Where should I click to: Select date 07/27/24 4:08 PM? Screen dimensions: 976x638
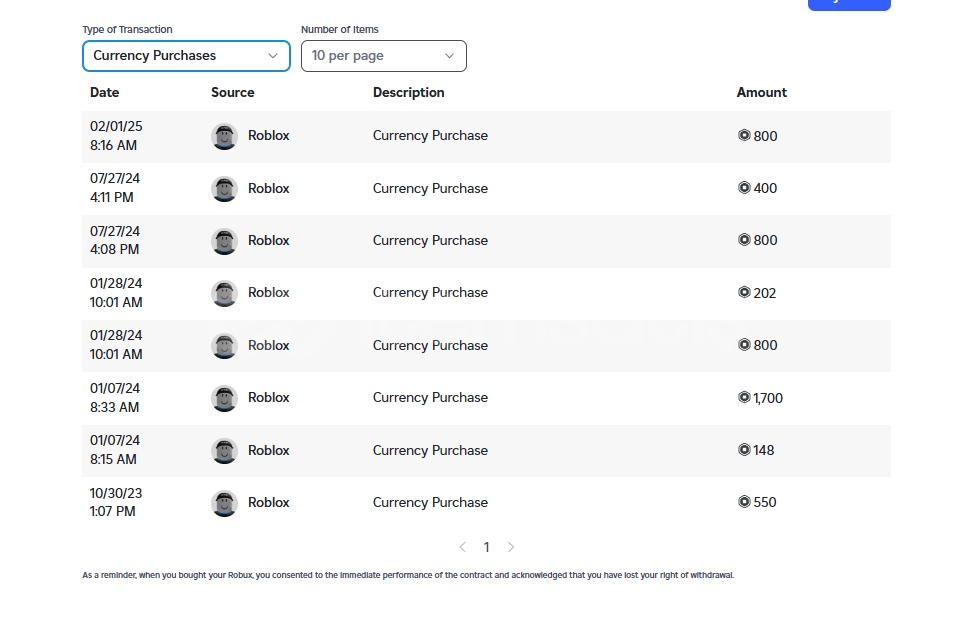tap(115, 240)
